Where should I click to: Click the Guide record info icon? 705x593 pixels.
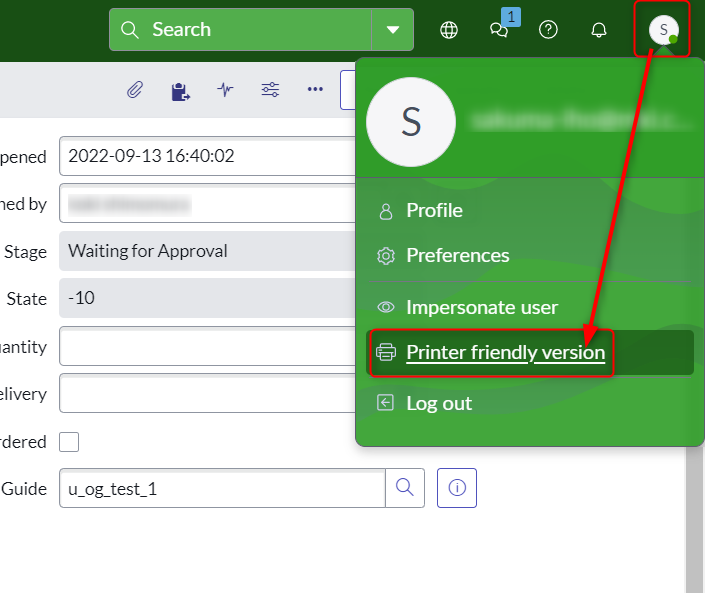coord(457,488)
